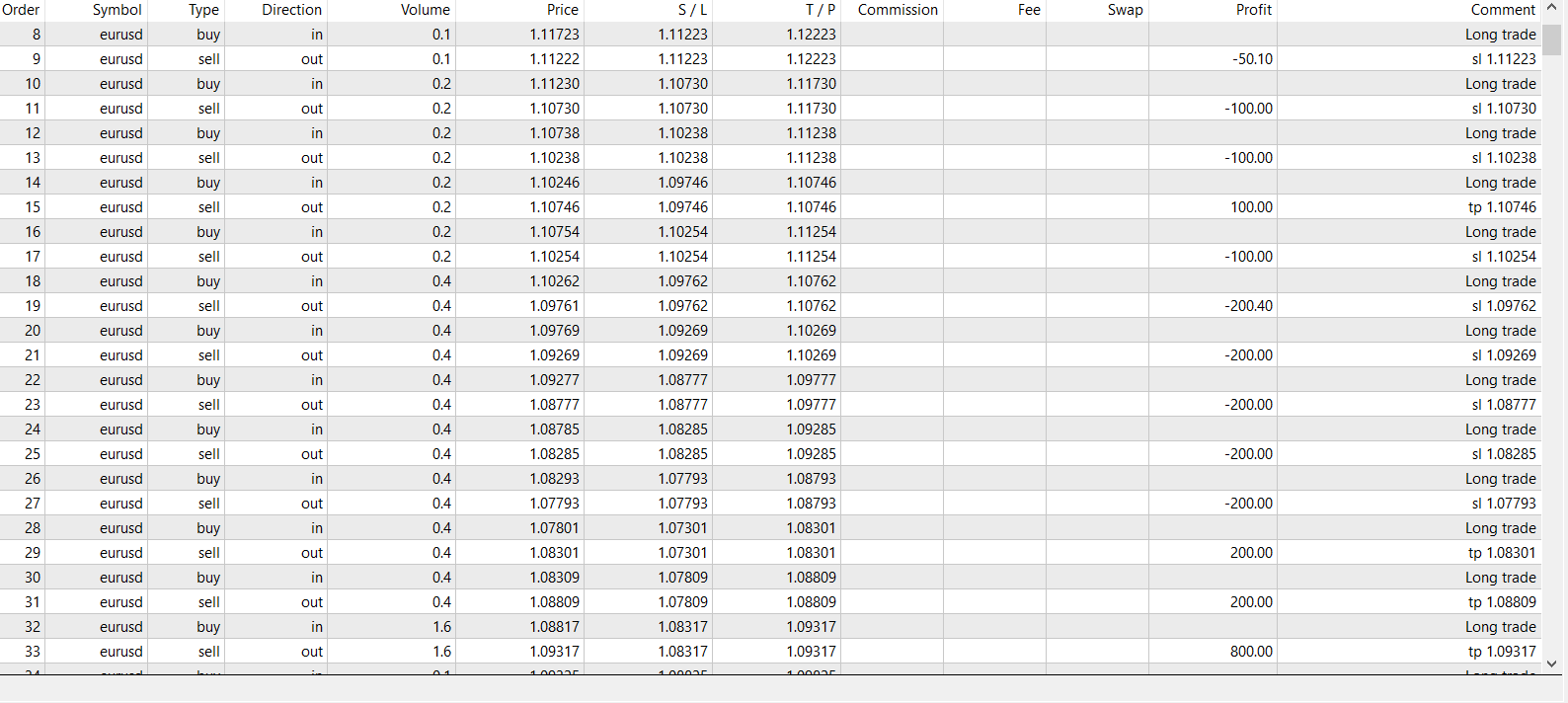
Task: Click comment 'tp 1.10746'
Action: pos(1502,207)
